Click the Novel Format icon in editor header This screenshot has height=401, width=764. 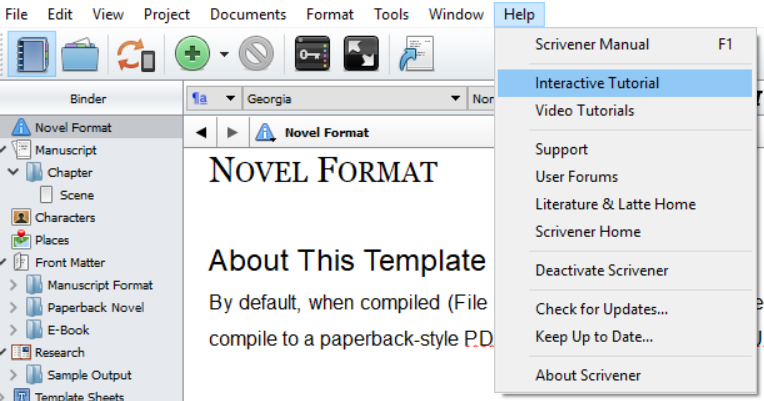click(265, 133)
